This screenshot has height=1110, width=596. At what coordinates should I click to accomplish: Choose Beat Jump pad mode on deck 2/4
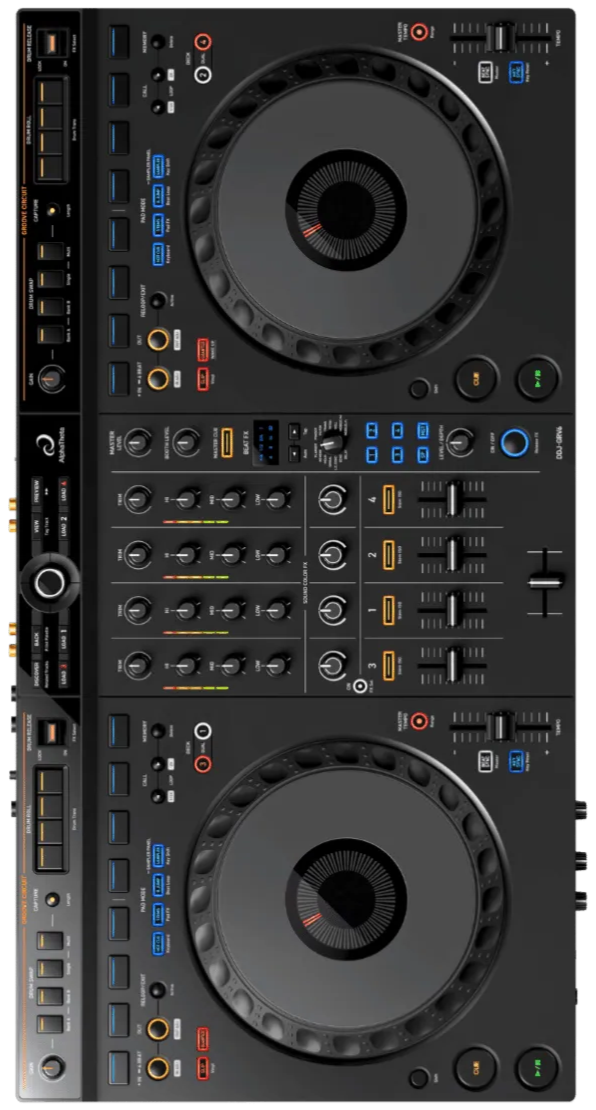pyautogui.click(x=157, y=194)
